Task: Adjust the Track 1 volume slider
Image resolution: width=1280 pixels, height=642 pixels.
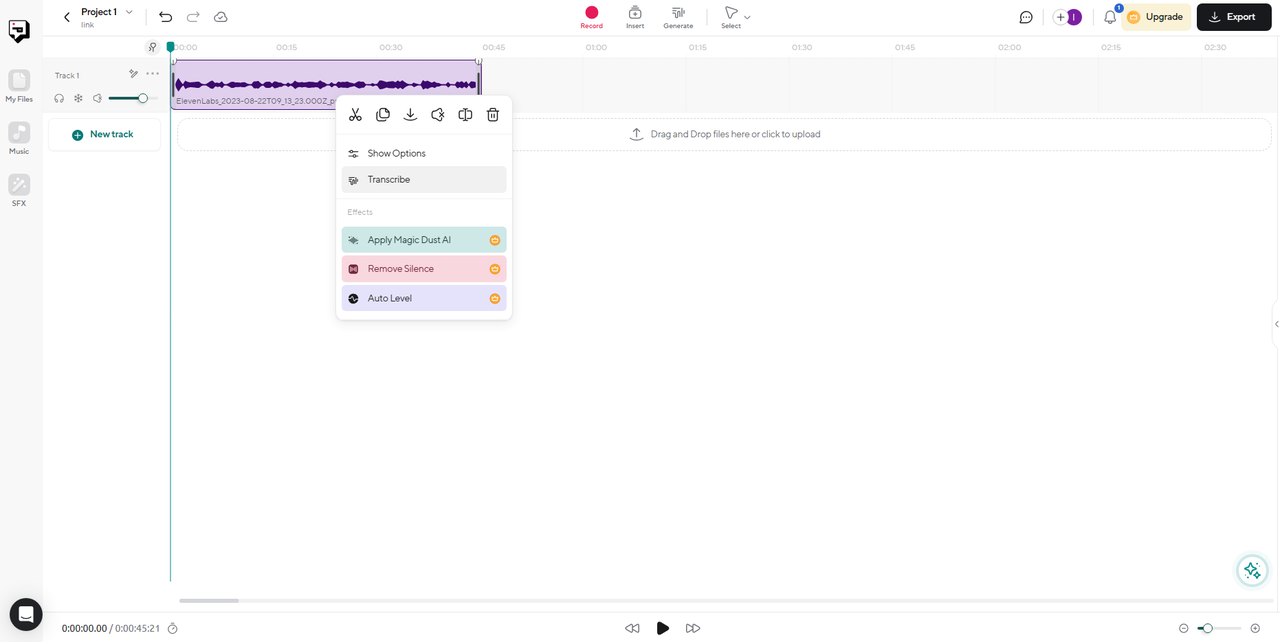Action: [x=133, y=98]
